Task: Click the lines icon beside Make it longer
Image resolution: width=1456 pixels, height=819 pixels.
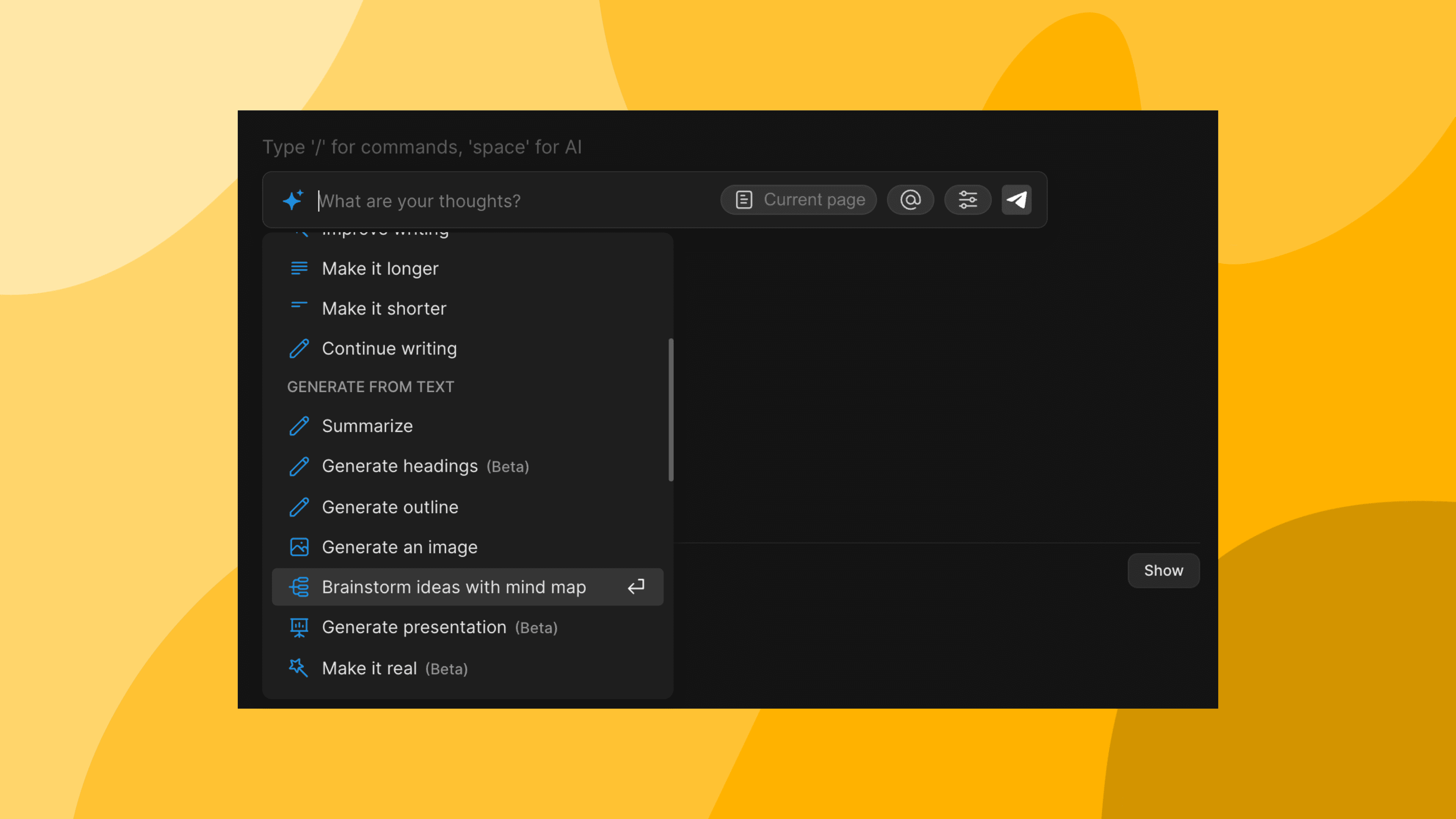Action: 299,268
